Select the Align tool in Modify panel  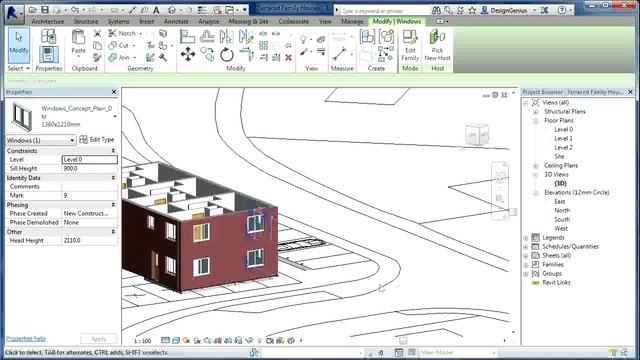tap(187, 36)
